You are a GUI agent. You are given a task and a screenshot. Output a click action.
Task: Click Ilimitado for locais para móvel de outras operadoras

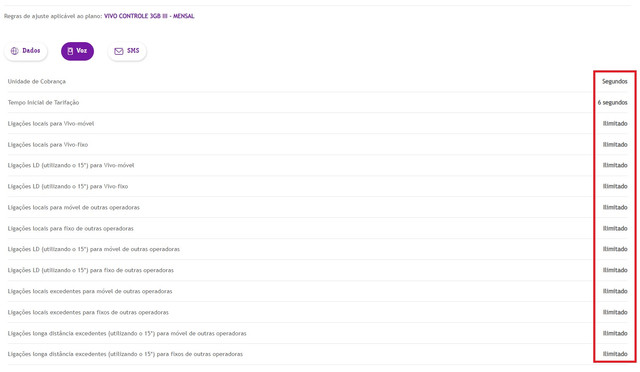tap(615, 207)
